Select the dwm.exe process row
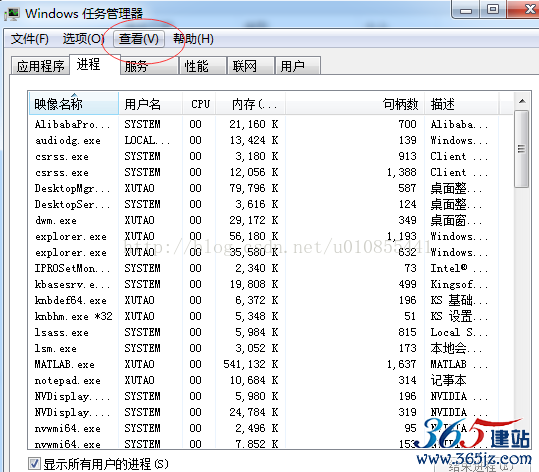Image resolution: width=539 pixels, height=472 pixels. [272, 220]
